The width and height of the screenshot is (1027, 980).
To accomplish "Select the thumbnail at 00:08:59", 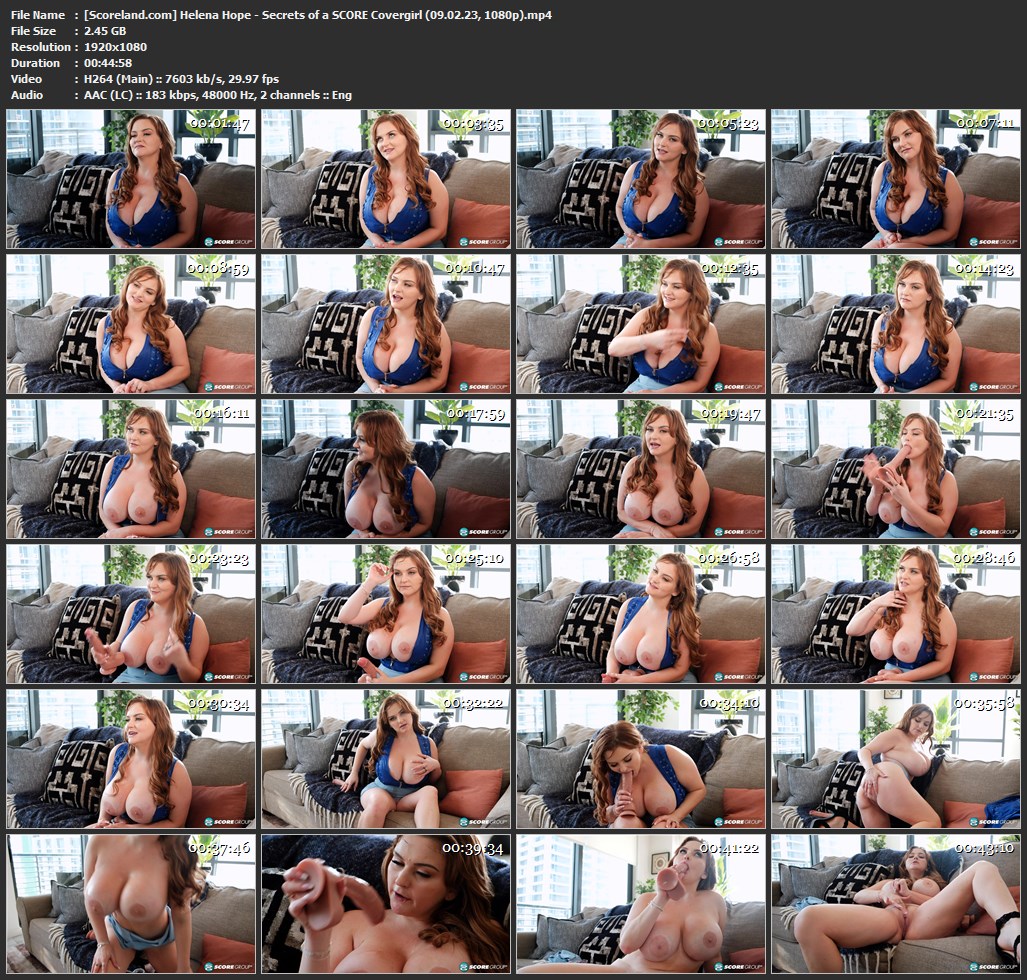I will coord(131,324).
